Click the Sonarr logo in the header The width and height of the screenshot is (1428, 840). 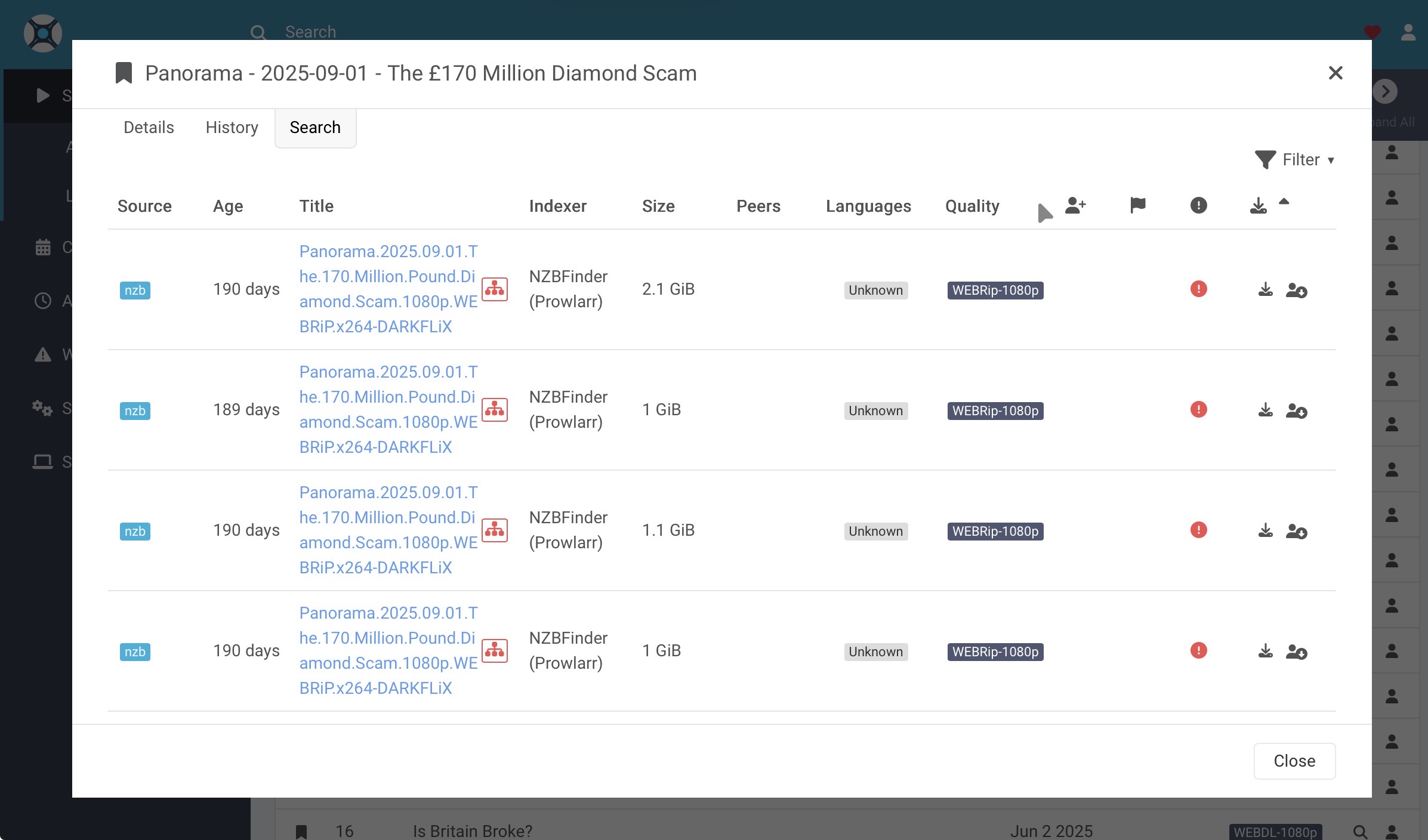pos(43,33)
